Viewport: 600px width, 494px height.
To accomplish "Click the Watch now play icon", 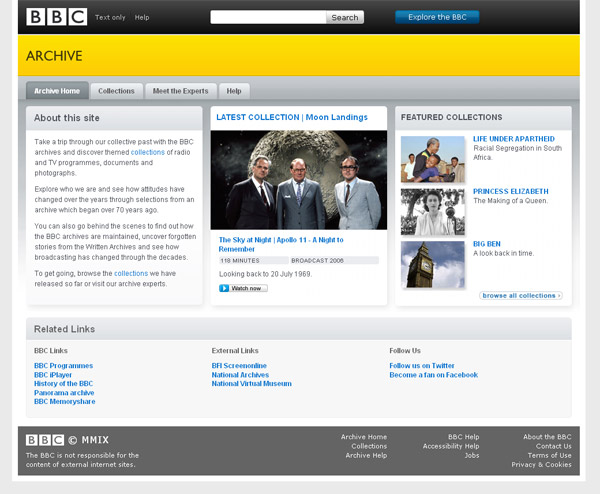I will coord(224,288).
